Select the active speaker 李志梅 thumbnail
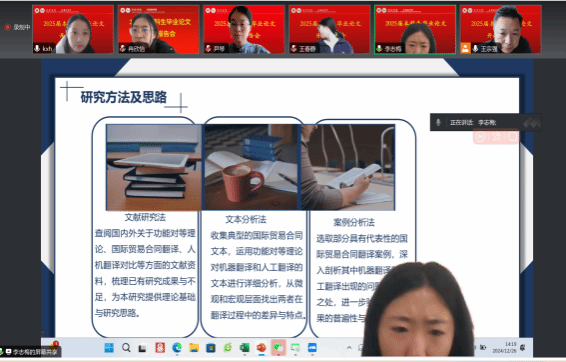Screen dimensions: 566x362 [x=415, y=29]
